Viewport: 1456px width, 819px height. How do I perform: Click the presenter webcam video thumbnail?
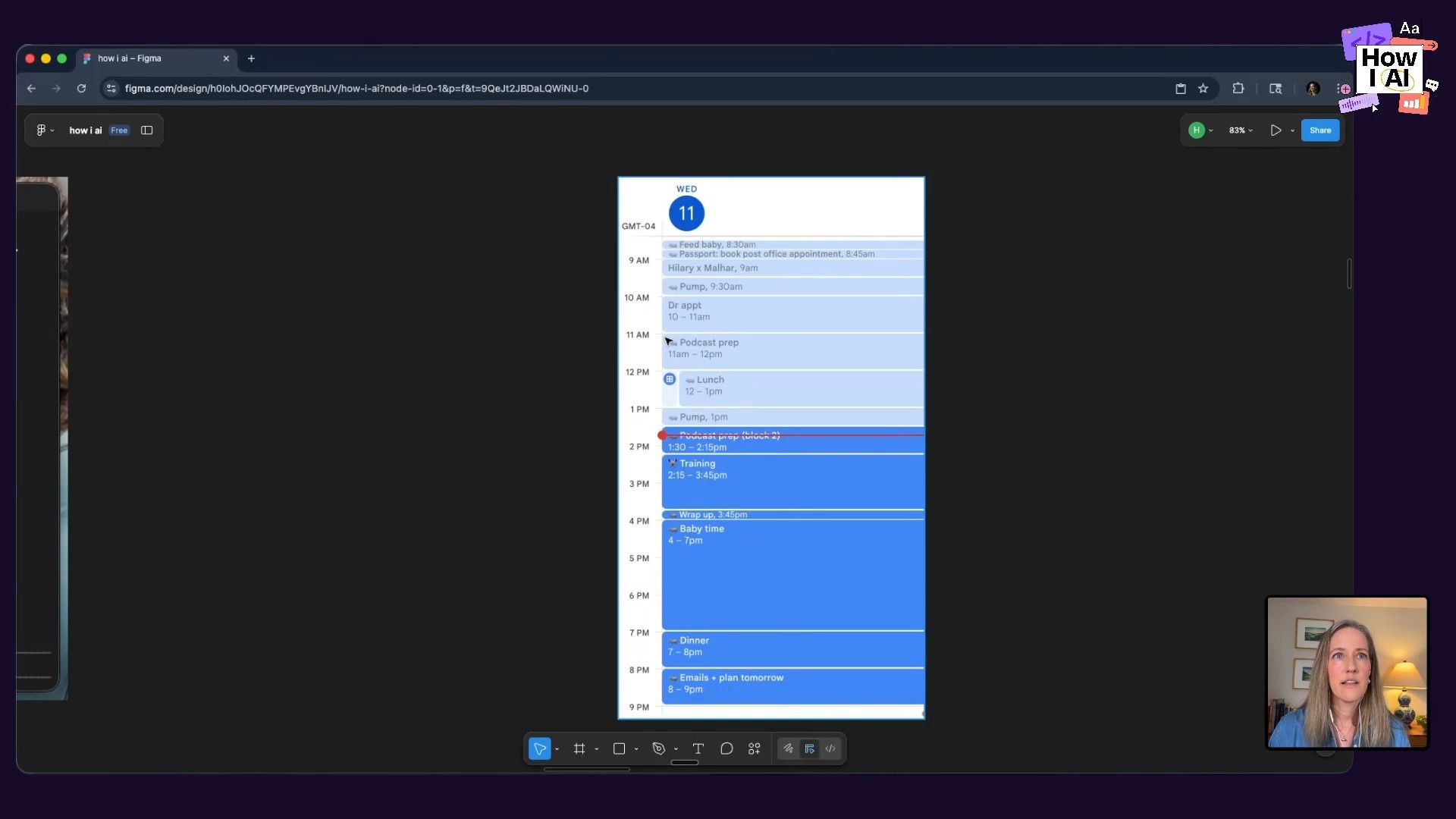pyautogui.click(x=1347, y=673)
